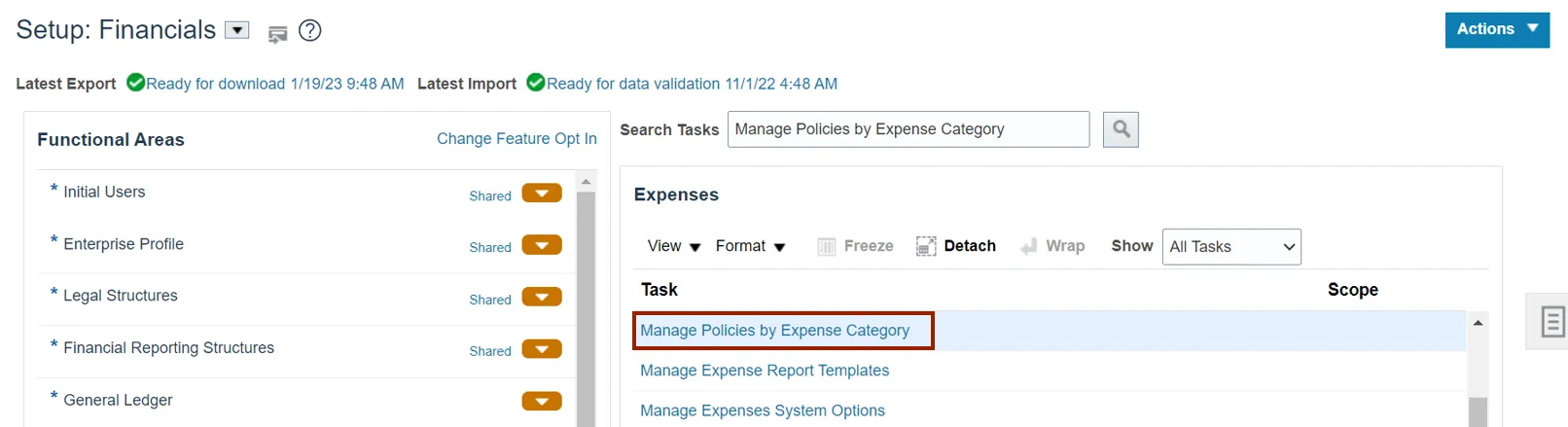Viewport: 1568px width, 427px height.
Task: Click the Detach table icon
Action: [x=926, y=246]
